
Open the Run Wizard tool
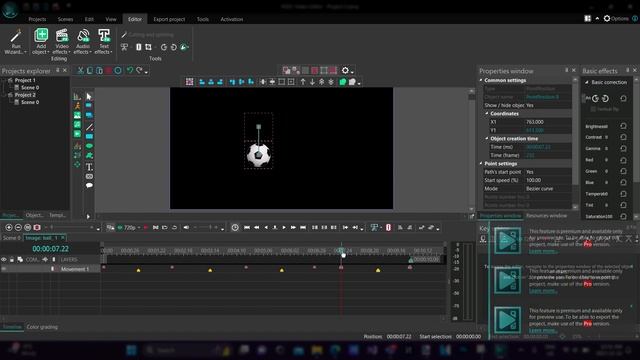pyautogui.click(x=16, y=41)
